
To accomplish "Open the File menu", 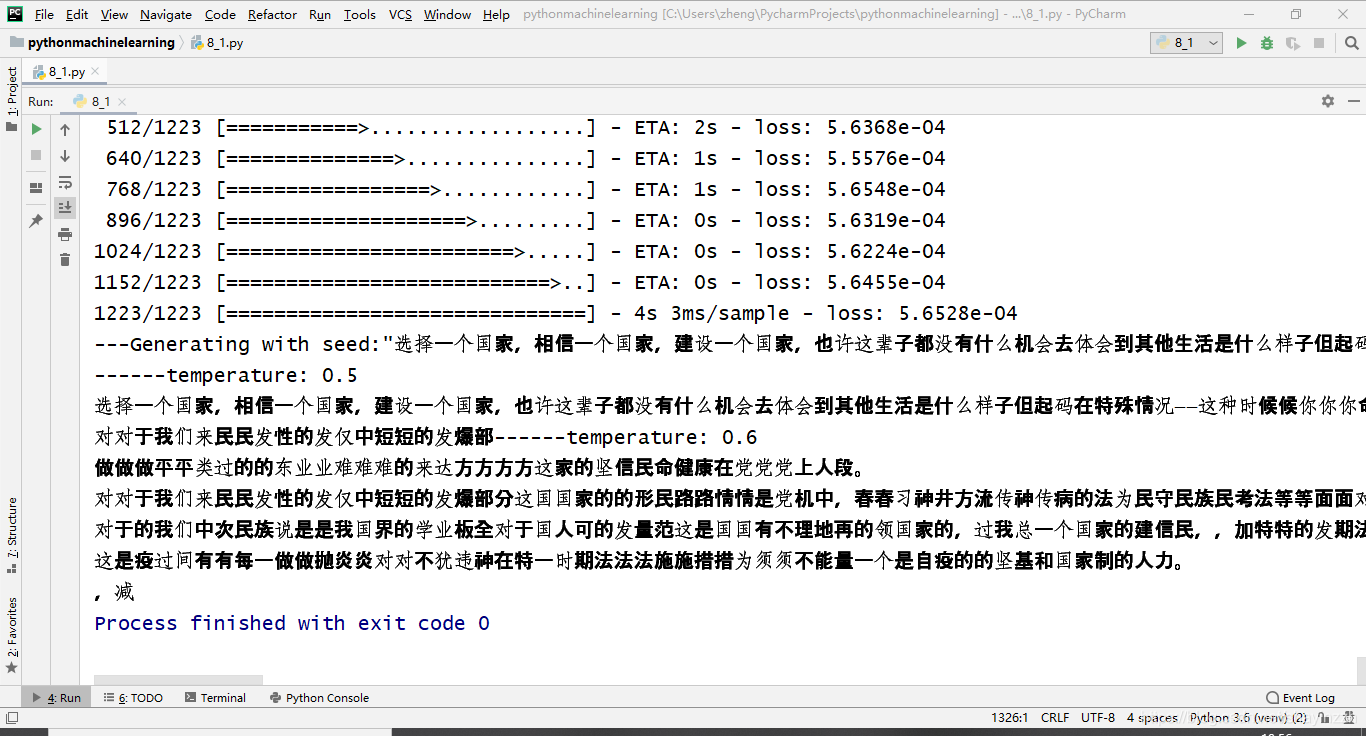I will pos(44,14).
